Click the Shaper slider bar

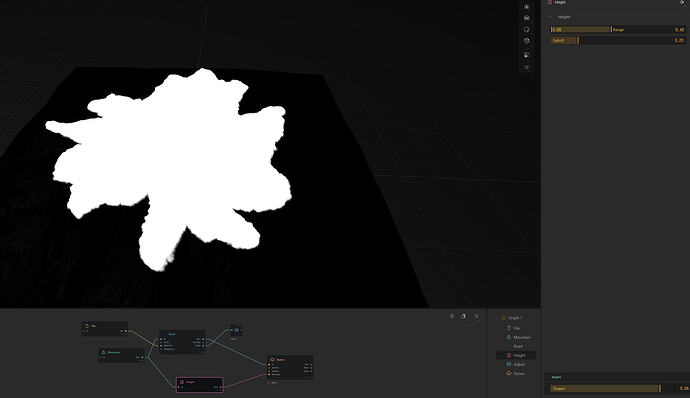[618, 388]
